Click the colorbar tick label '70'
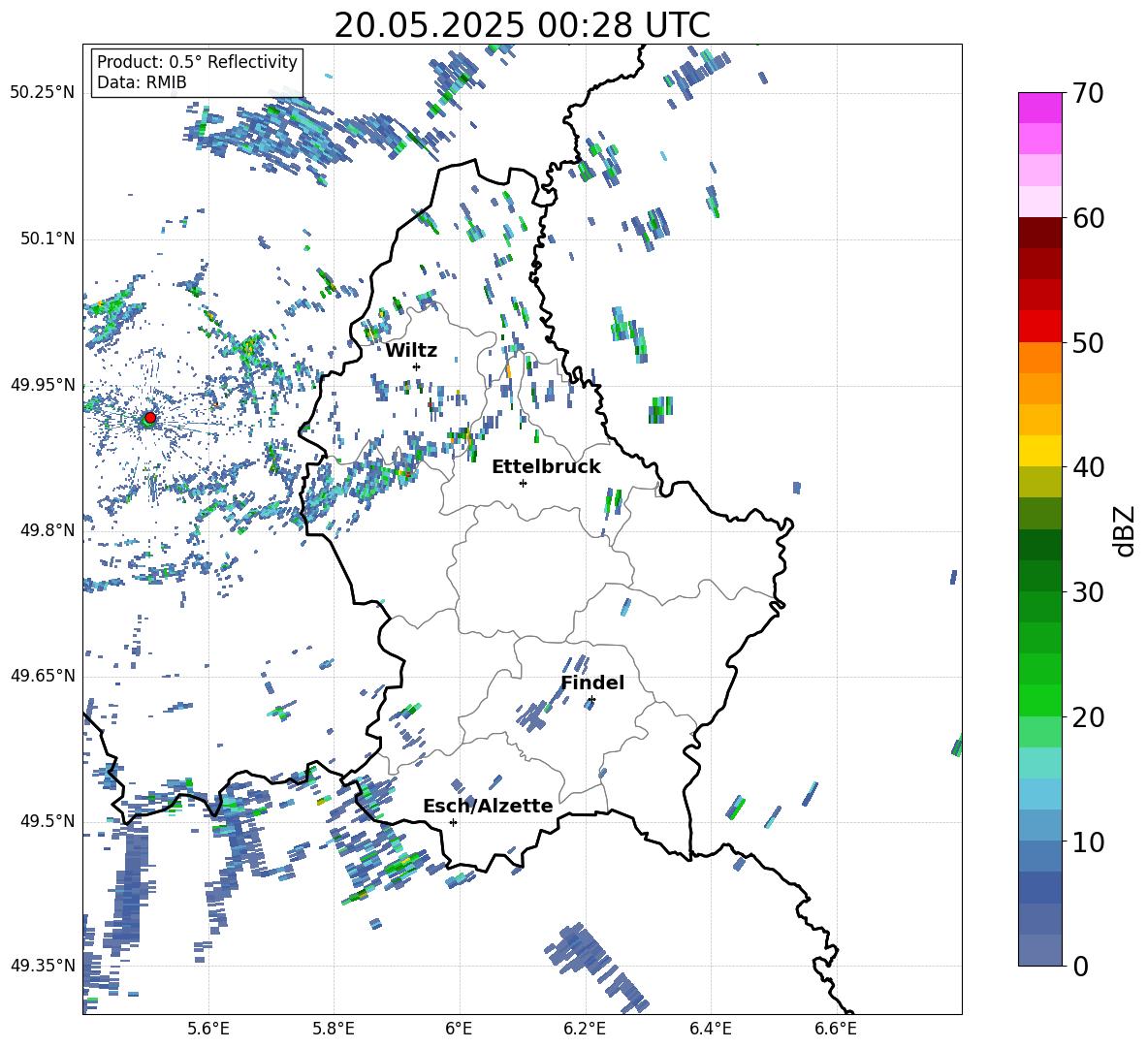This screenshot has height=1048, width=1148. pos(1088,93)
